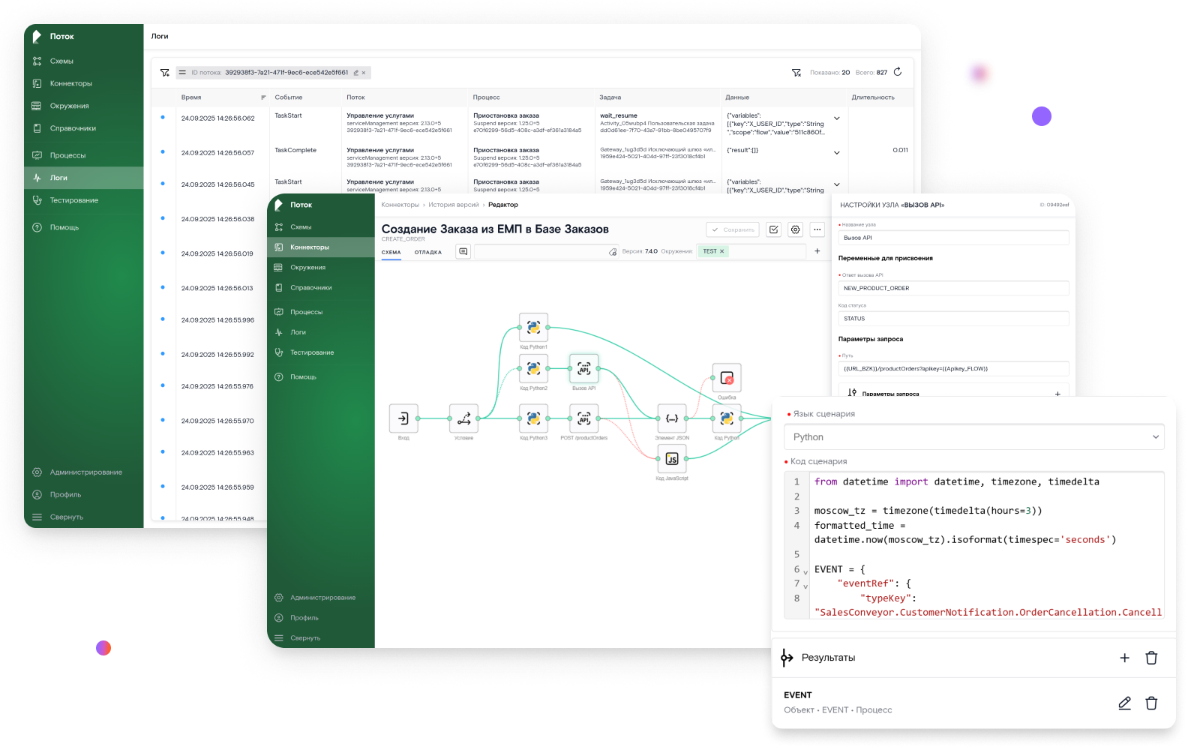Delete the EVENT result with the trash icon

click(x=1151, y=703)
